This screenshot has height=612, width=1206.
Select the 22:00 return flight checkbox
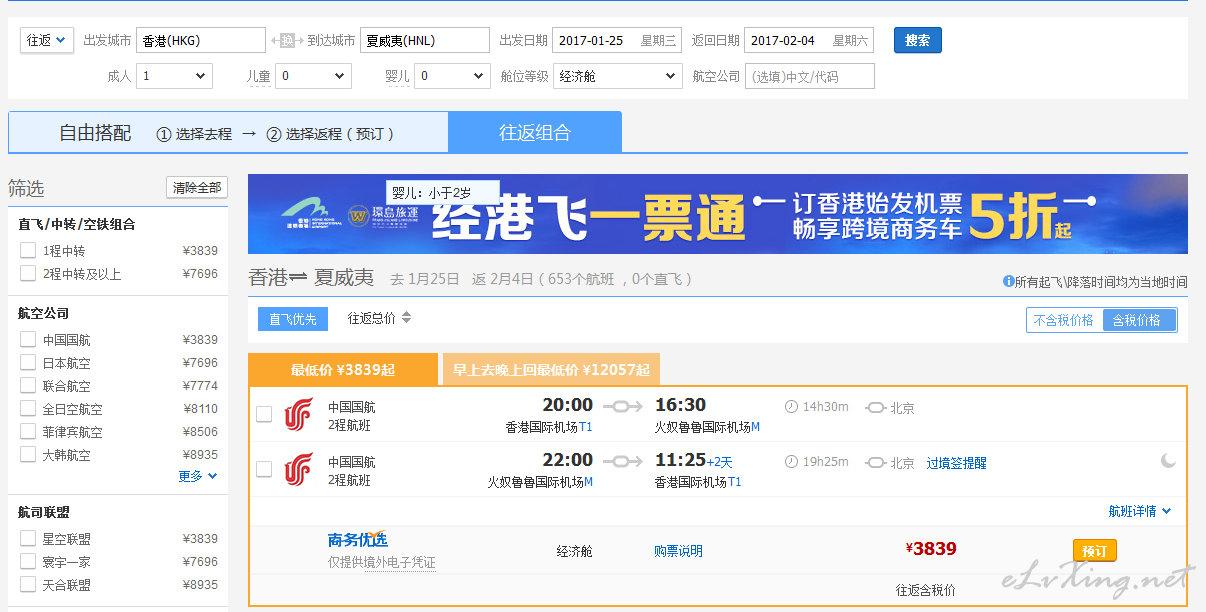[x=264, y=469]
